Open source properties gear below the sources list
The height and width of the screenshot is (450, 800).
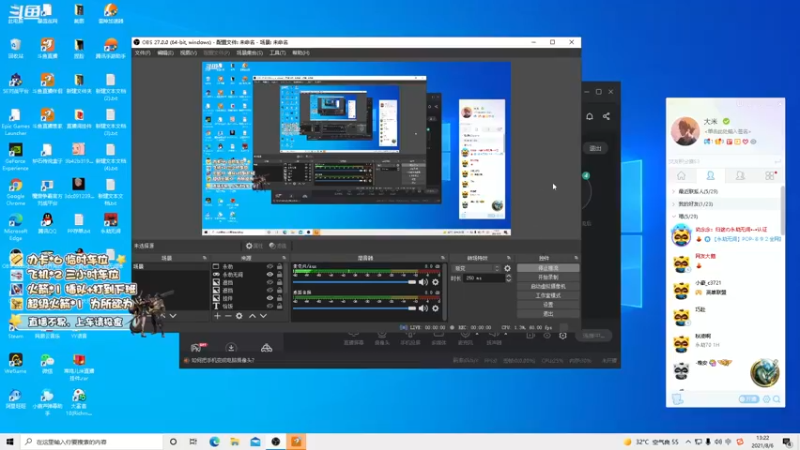[239, 316]
